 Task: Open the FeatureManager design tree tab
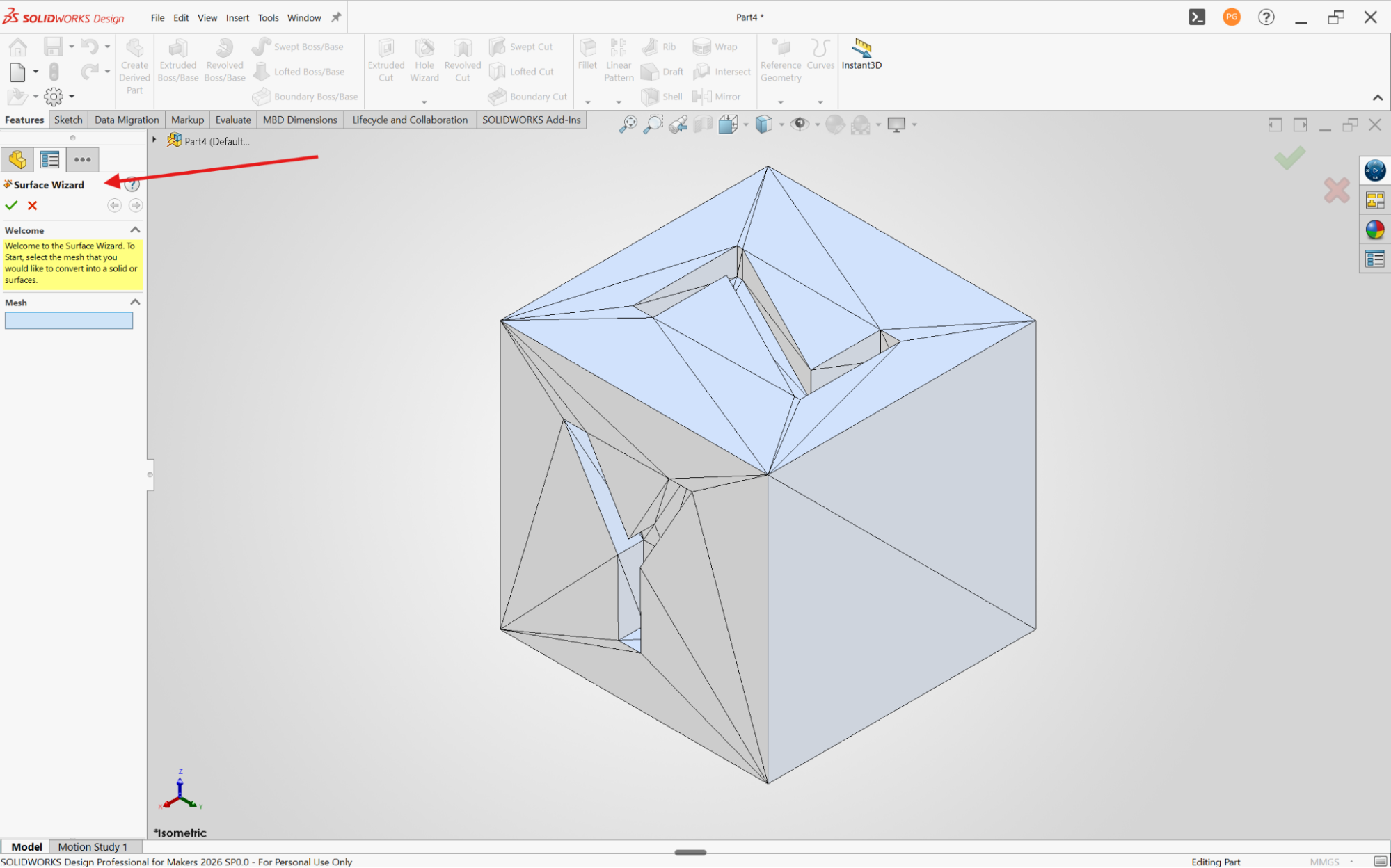pyautogui.click(x=17, y=160)
